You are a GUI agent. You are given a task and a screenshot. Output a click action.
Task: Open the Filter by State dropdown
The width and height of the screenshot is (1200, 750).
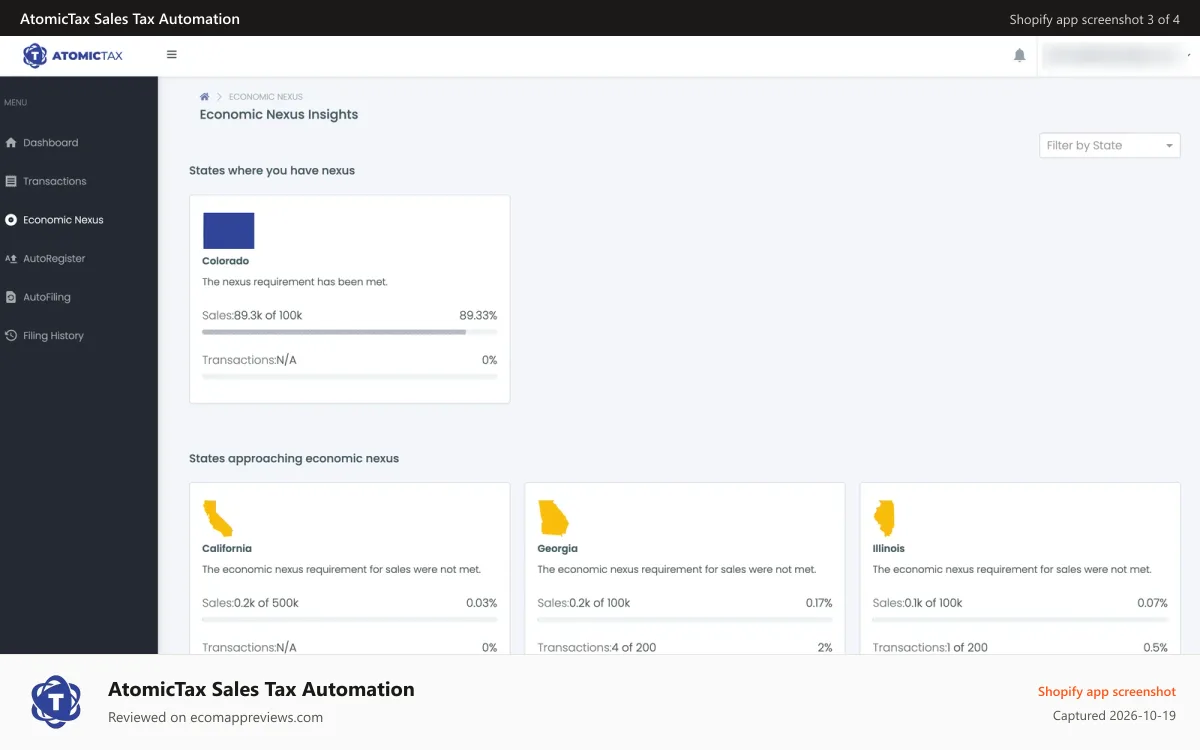click(1110, 146)
